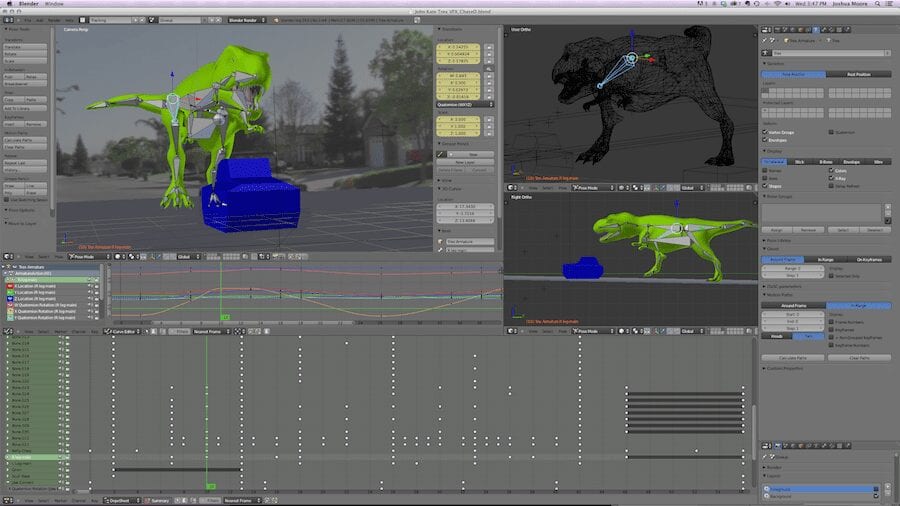Click the Translate button in Pose Tools

pyautogui.click(x=25, y=47)
